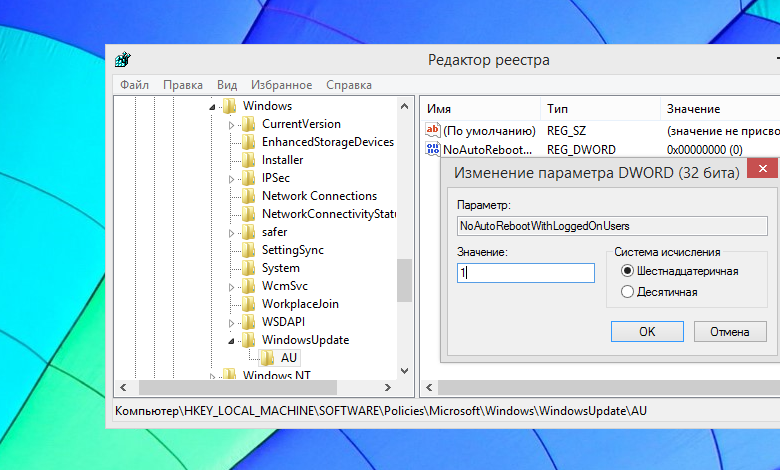Select the EnhancedStorageDevices tree label
The height and width of the screenshot is (470, 780).
coord(328,142)
